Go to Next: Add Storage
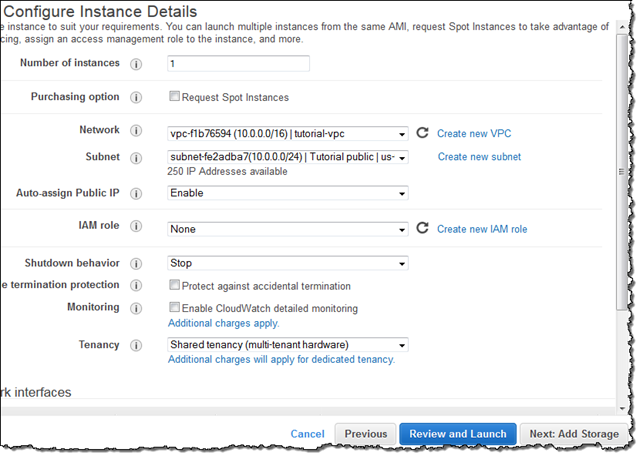This screenshot has width=640, height=456. click(x=574, y=434)
